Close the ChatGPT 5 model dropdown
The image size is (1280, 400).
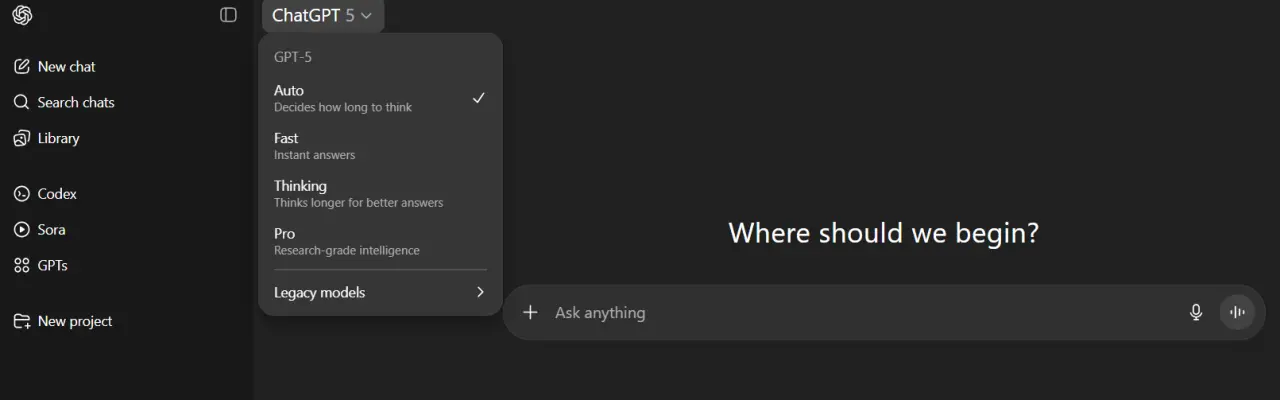(323, 15)
